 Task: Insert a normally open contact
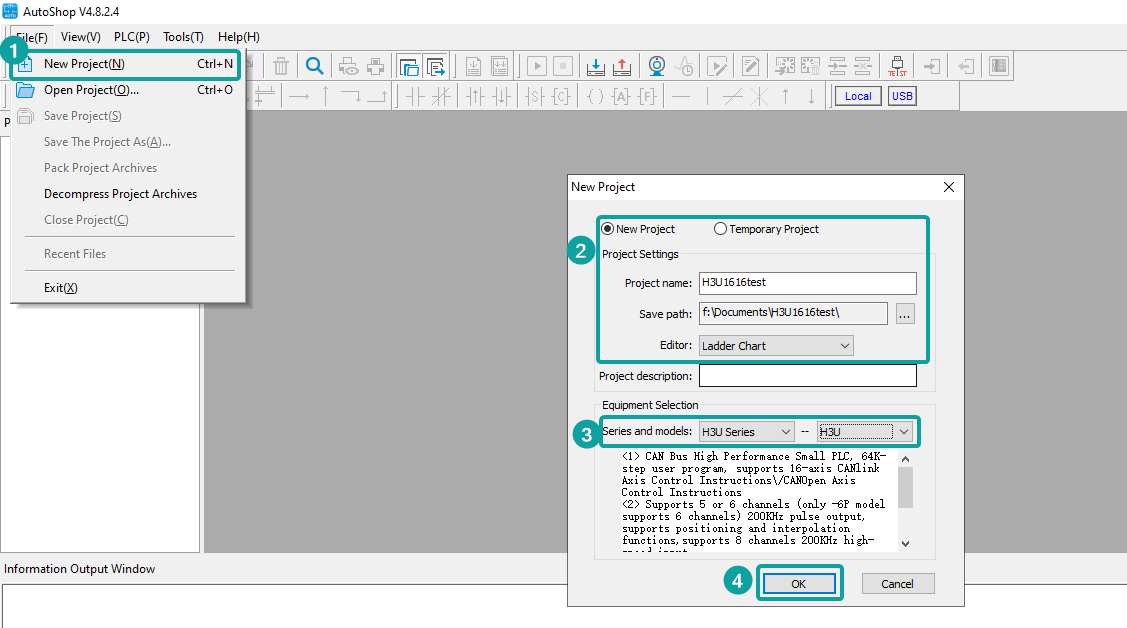click(415, 96)
